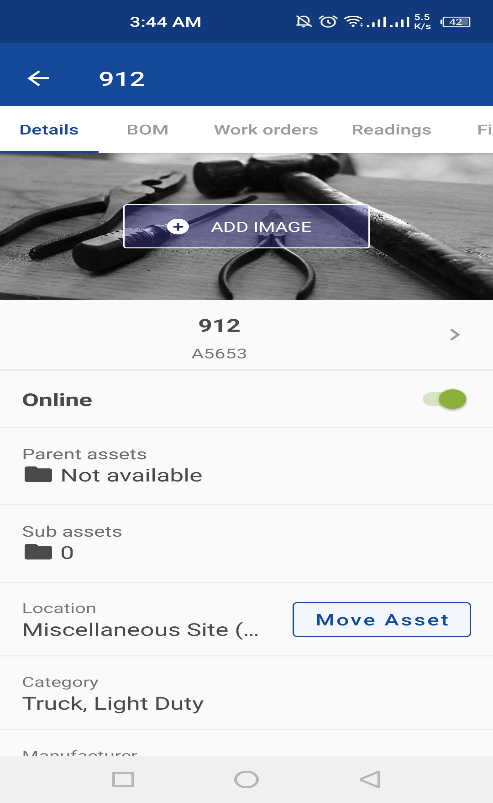Tap the battery indicator icon
Image resolution: width=493 pixels, height=803 pixels.
click(x=455, y=22)
